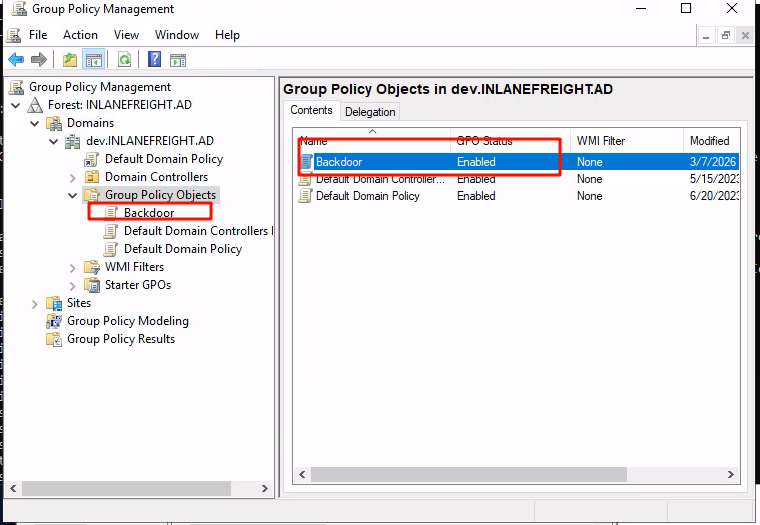Click the Up one level folder icon
760x525 pixels.
(x=70, y=60)
